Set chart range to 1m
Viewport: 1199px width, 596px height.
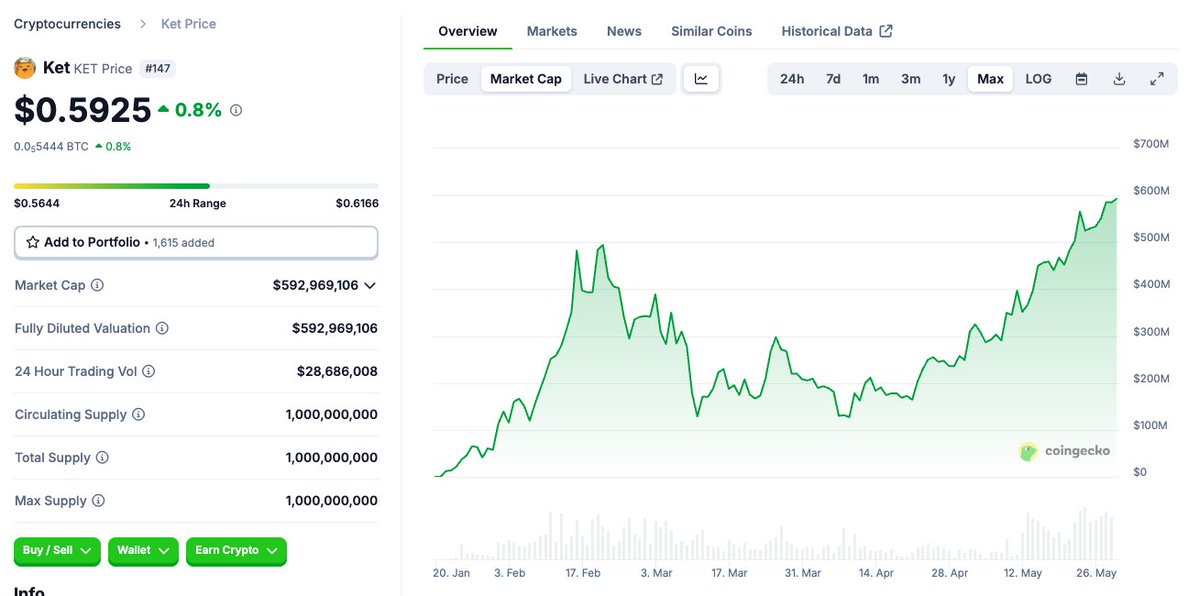(x=871, y=79)
